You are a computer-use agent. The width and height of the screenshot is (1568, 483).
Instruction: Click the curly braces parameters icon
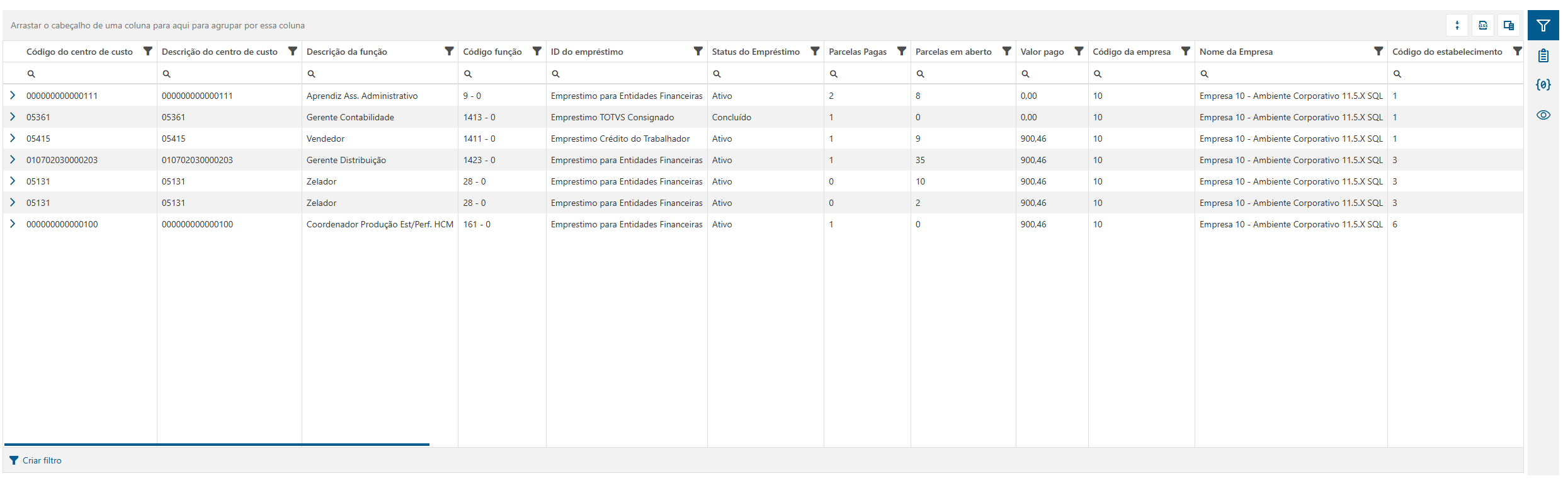coord(1543,84)
